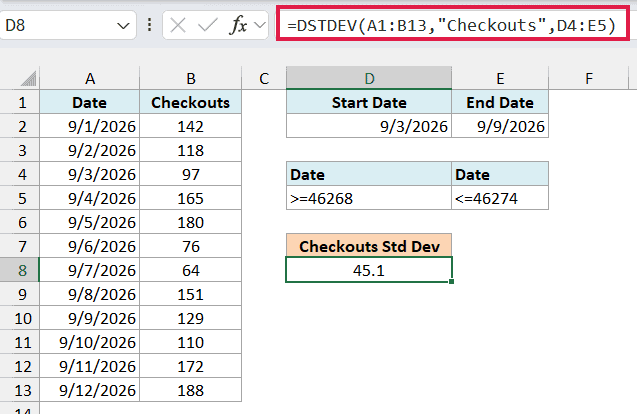Select row 10 header

click(20, 318)
